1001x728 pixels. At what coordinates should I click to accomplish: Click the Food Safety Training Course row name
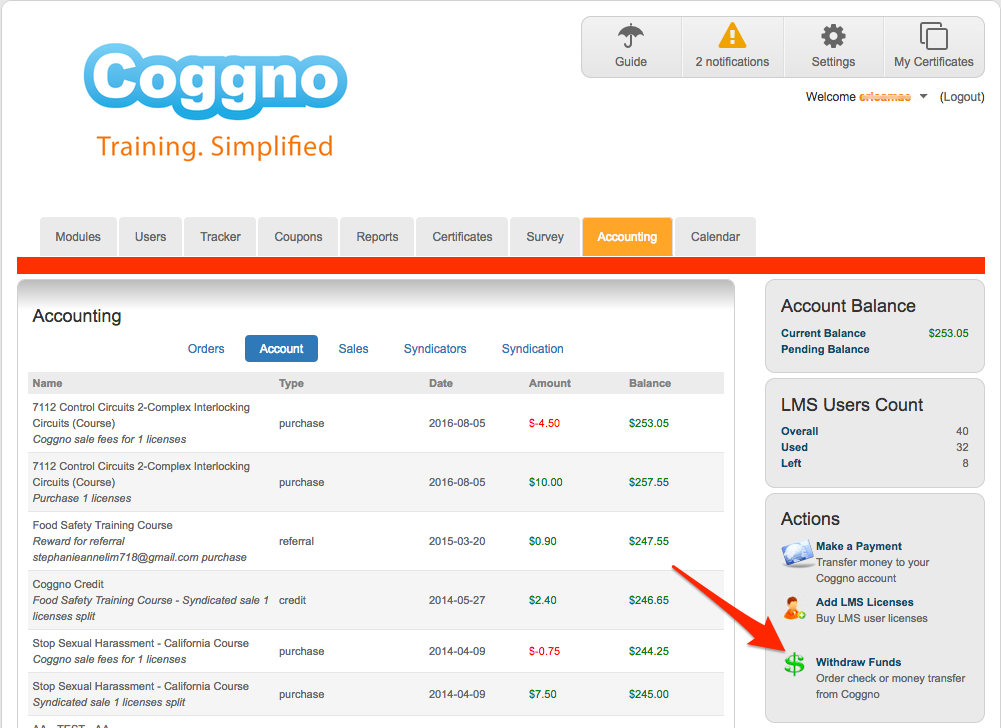(102, 525)
